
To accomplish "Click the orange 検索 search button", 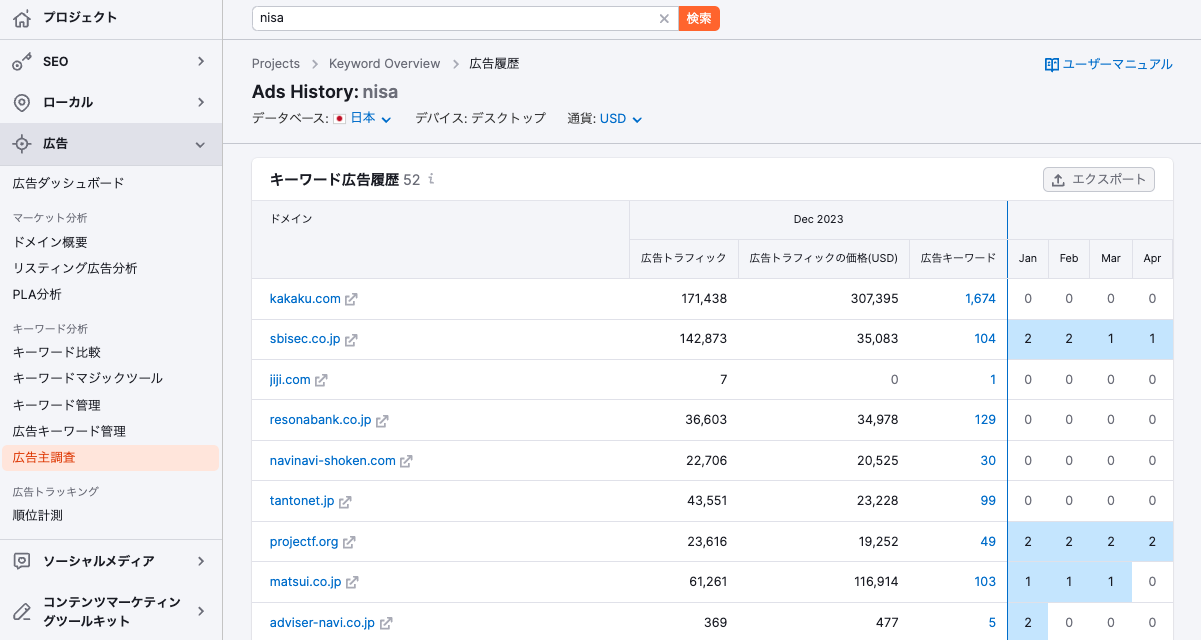I will 699,18.
